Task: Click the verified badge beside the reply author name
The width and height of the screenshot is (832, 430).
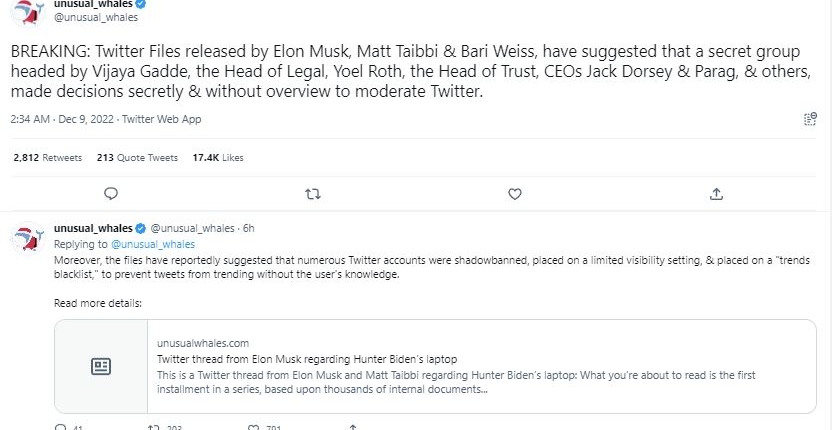Action: coord(141,228)
